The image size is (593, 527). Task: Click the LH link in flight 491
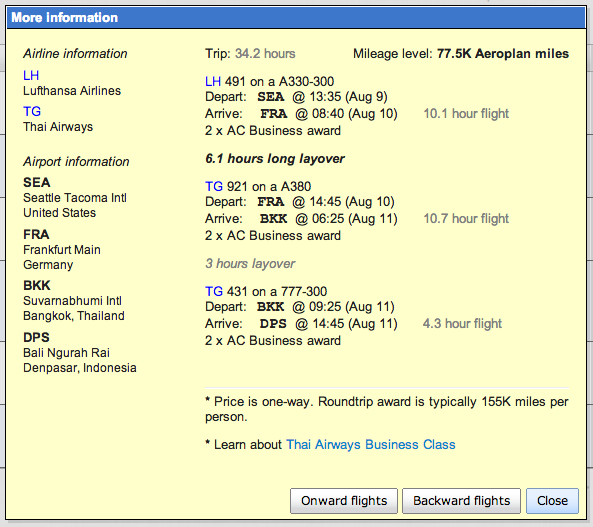pyautogui.click(x=213, y=81)
